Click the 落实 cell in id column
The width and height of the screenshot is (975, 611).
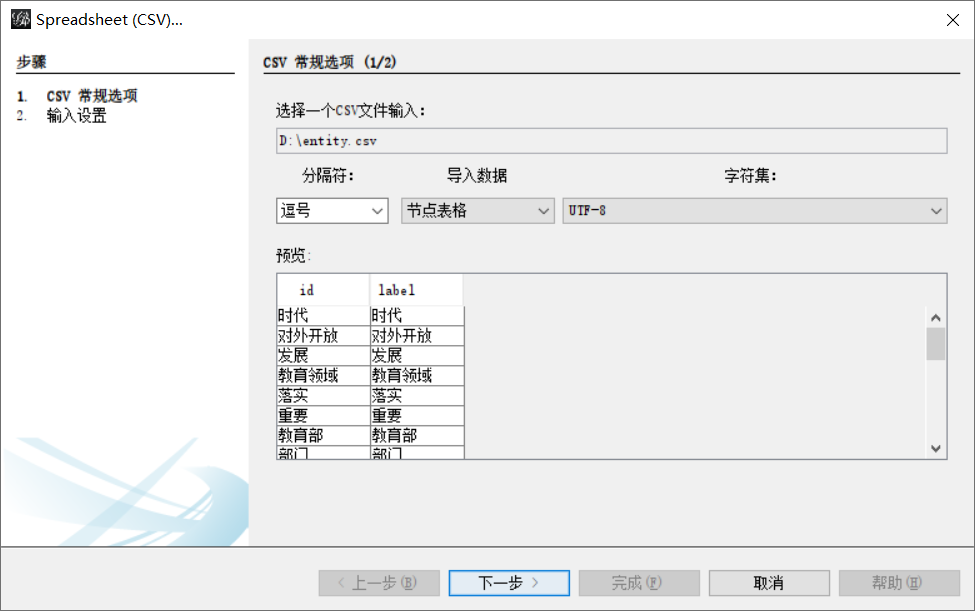[323, 395]
